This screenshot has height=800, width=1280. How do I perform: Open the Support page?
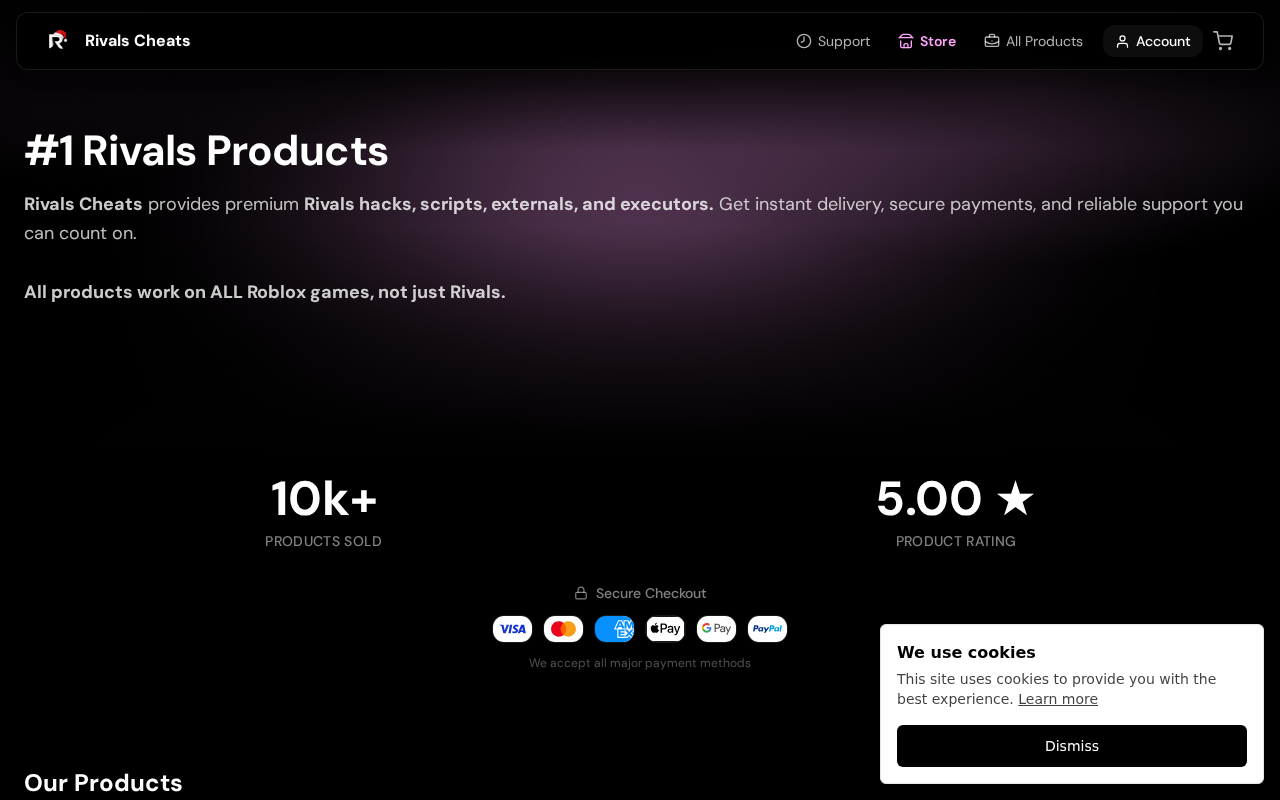[833, 41]
